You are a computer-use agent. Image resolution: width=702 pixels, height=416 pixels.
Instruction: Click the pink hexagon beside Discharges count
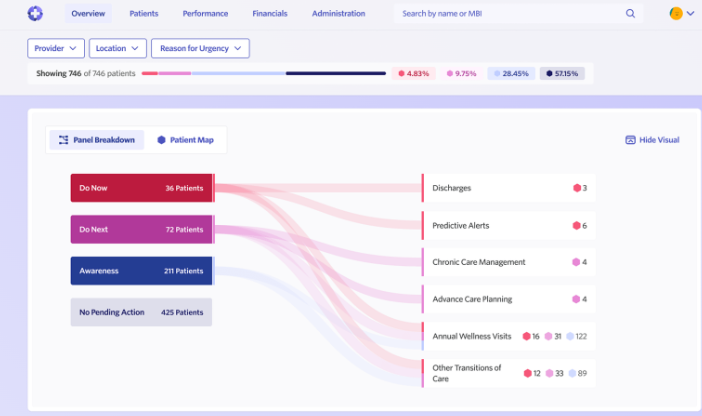pyautogui.click(x=576, y=188)
